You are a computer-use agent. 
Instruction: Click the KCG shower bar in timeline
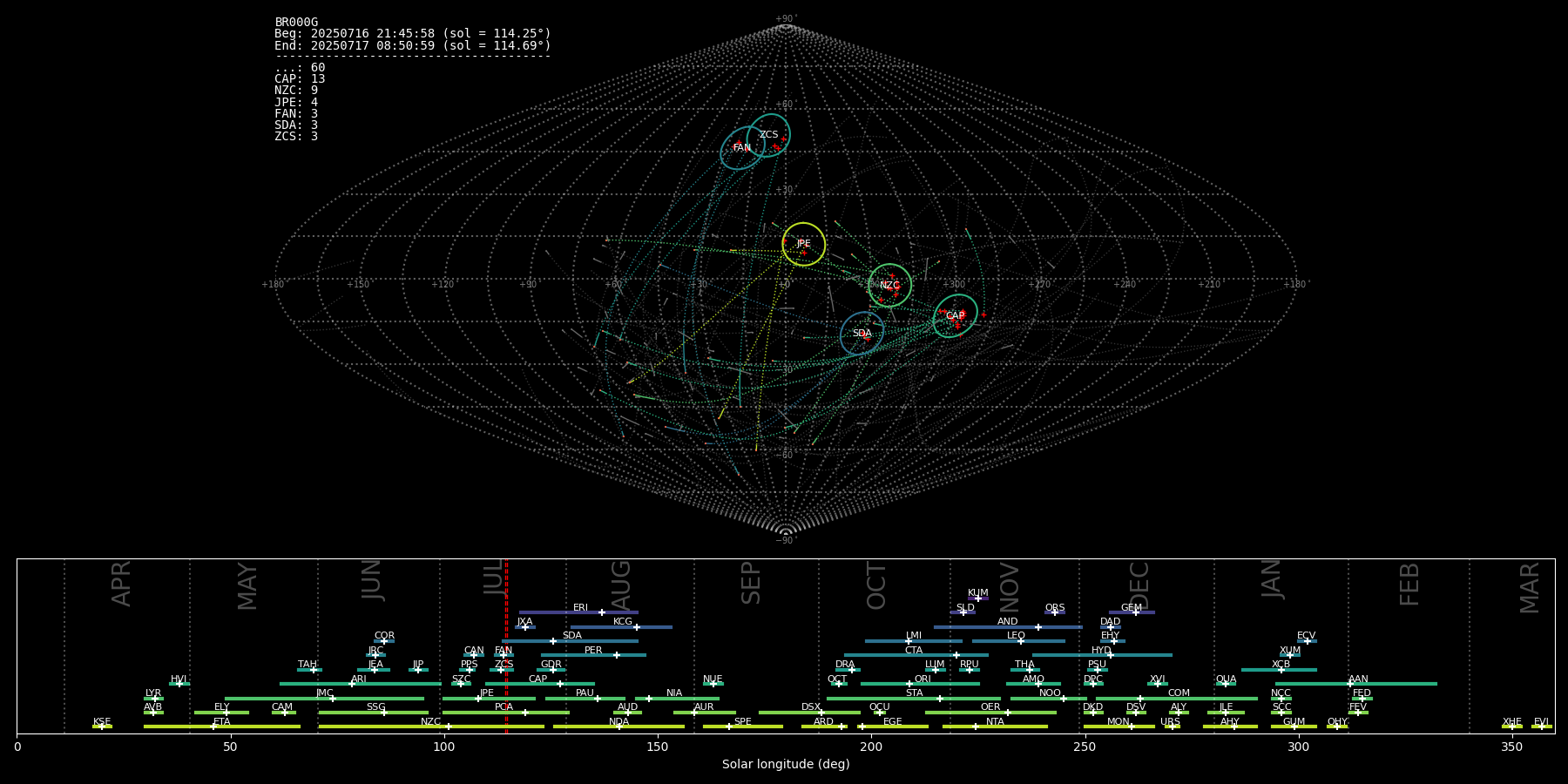621,627
